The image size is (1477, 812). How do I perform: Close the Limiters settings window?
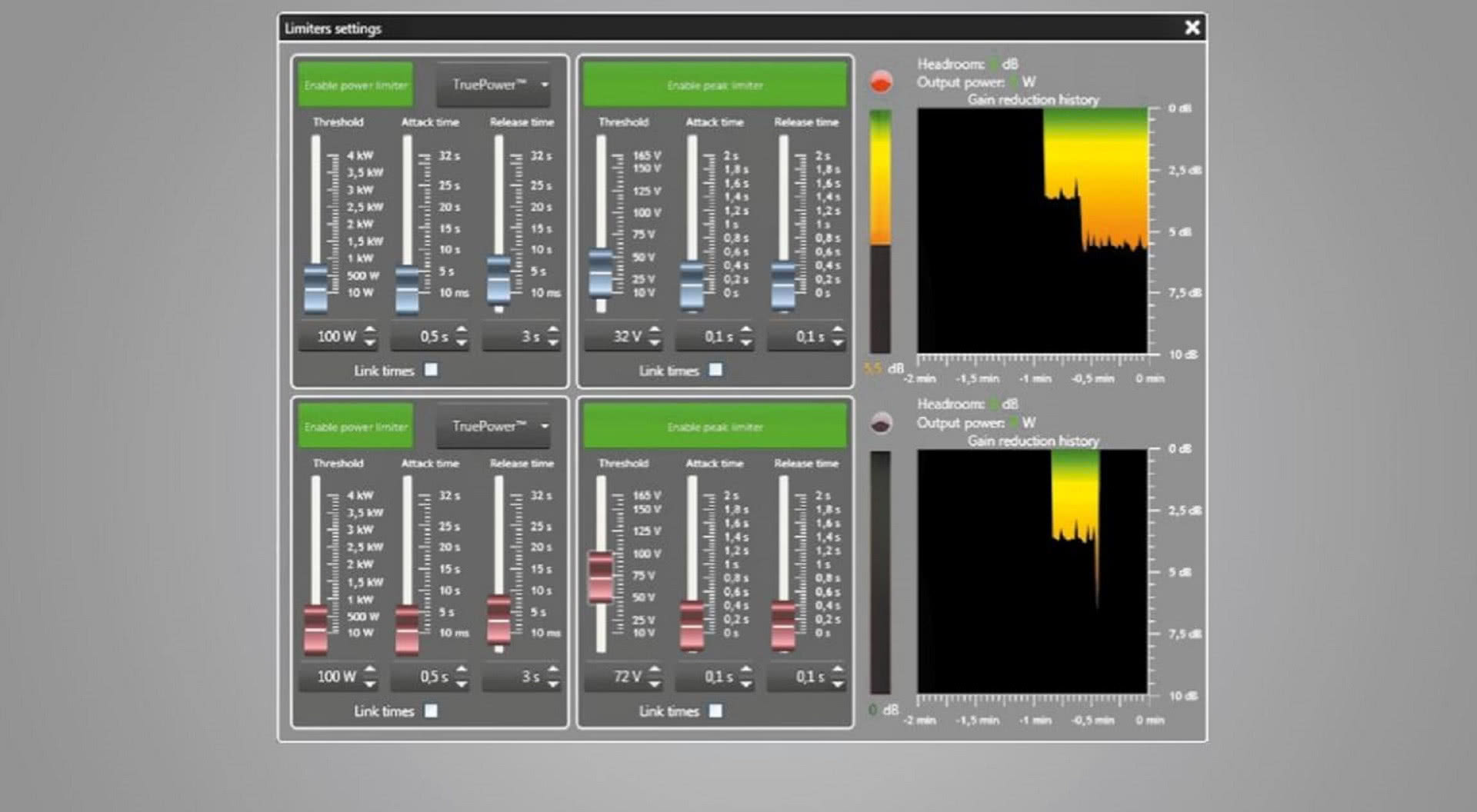[1192, 28]
